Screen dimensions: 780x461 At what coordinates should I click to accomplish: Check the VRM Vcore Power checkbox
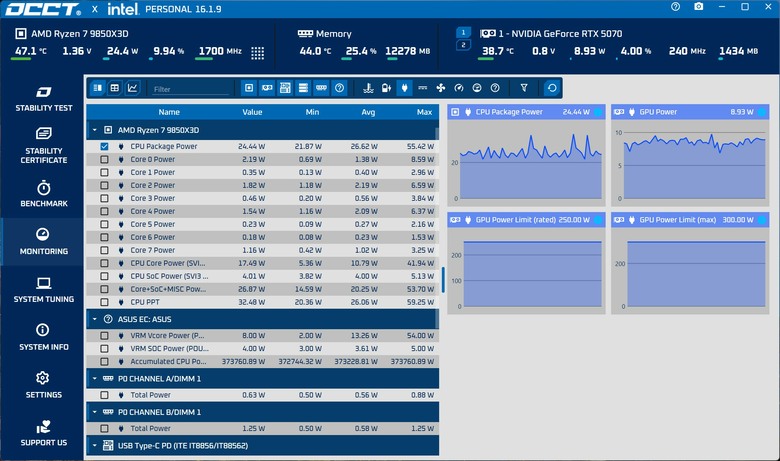click(x=104, y=335)
